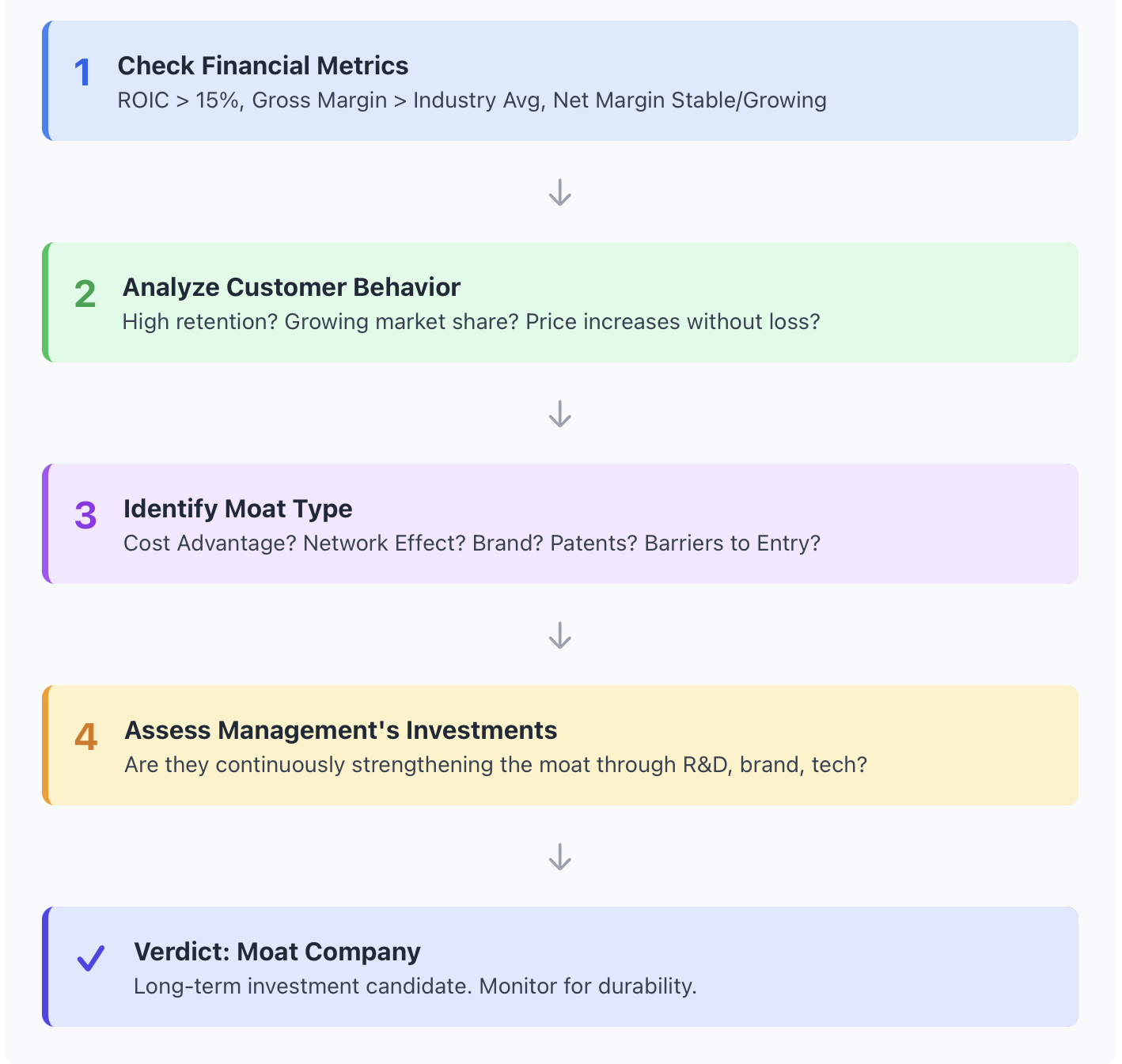Click the blue number 1 step marker
The width and height of the screenshot is (1122, 1064).
tap(82, 73)
